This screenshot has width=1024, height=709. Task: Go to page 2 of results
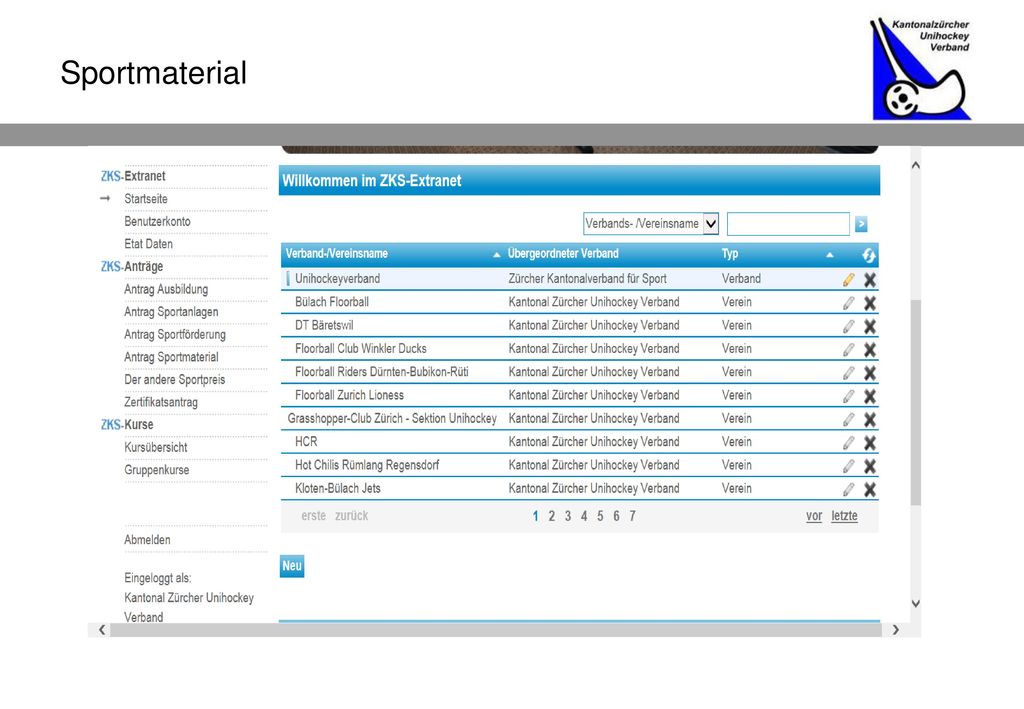point(552,516)
